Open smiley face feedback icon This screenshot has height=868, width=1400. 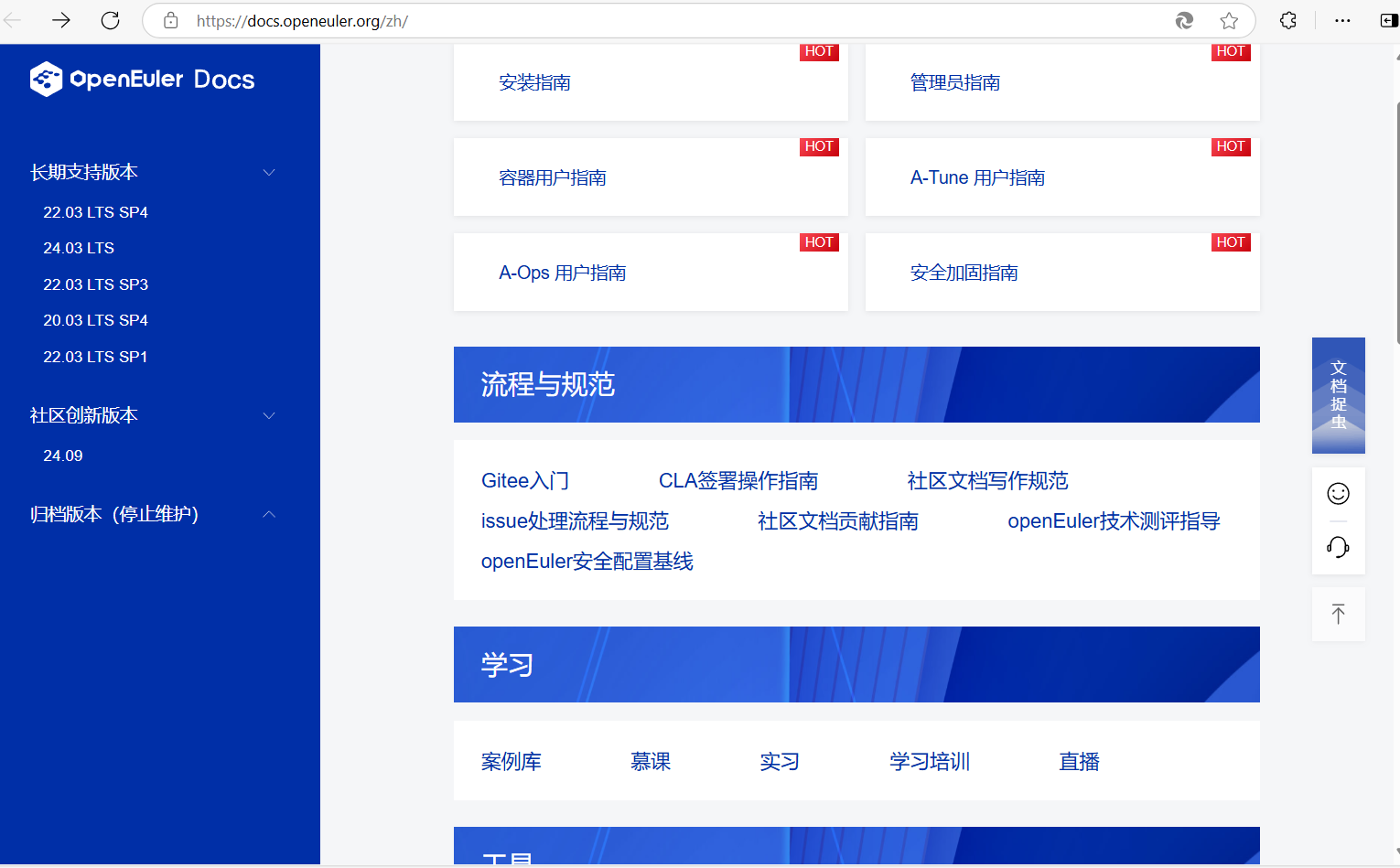pos(1338,494)
